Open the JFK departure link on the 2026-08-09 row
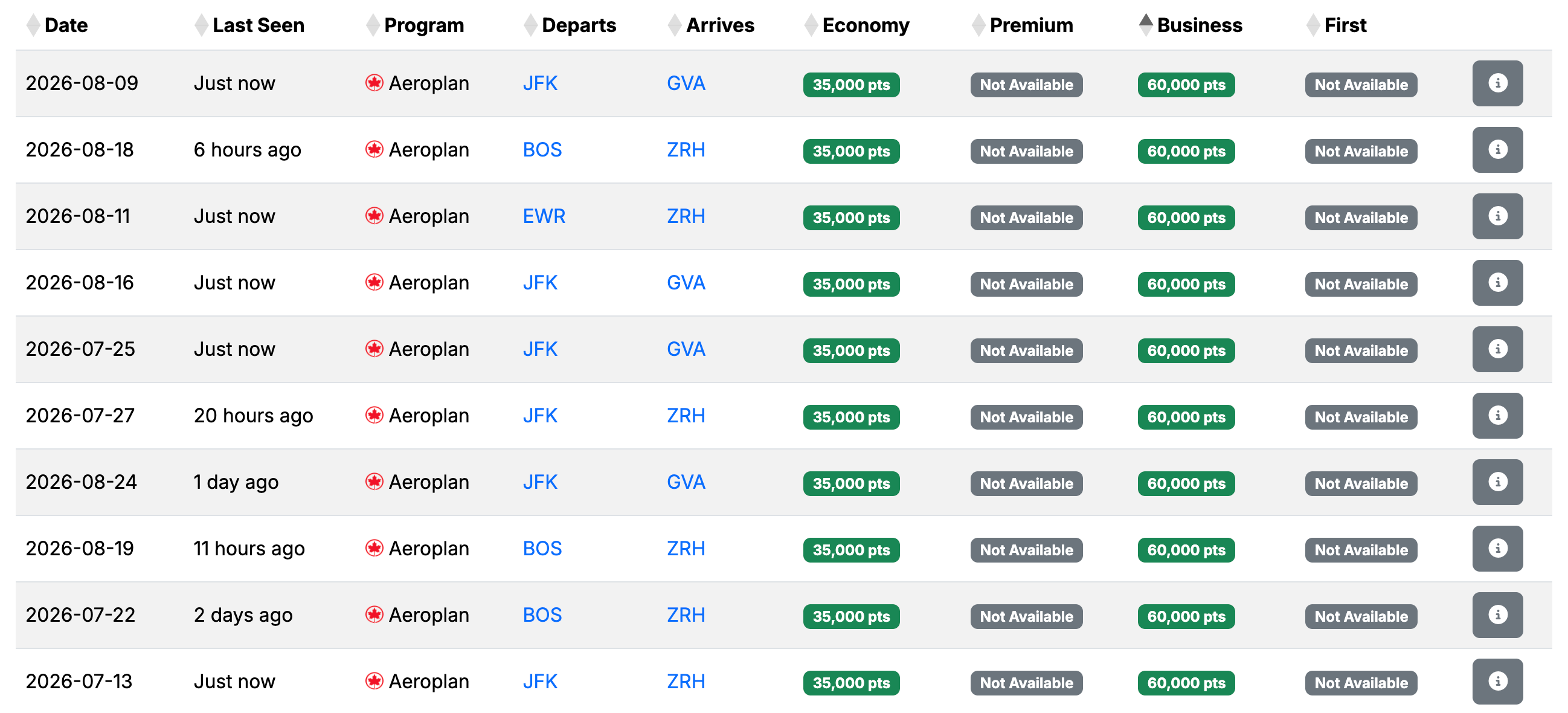Image resolution: width=1568 pixels, height=713 pixels. pos(541,83)
